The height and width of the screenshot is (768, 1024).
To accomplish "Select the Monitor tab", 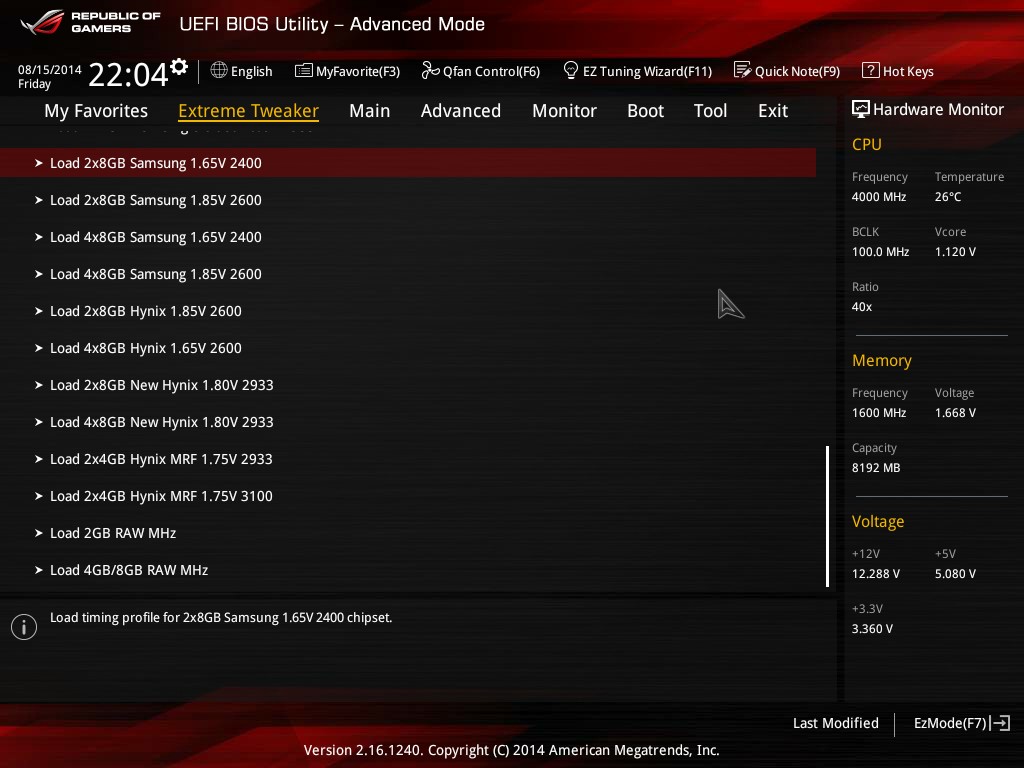I will coord(564,111).
